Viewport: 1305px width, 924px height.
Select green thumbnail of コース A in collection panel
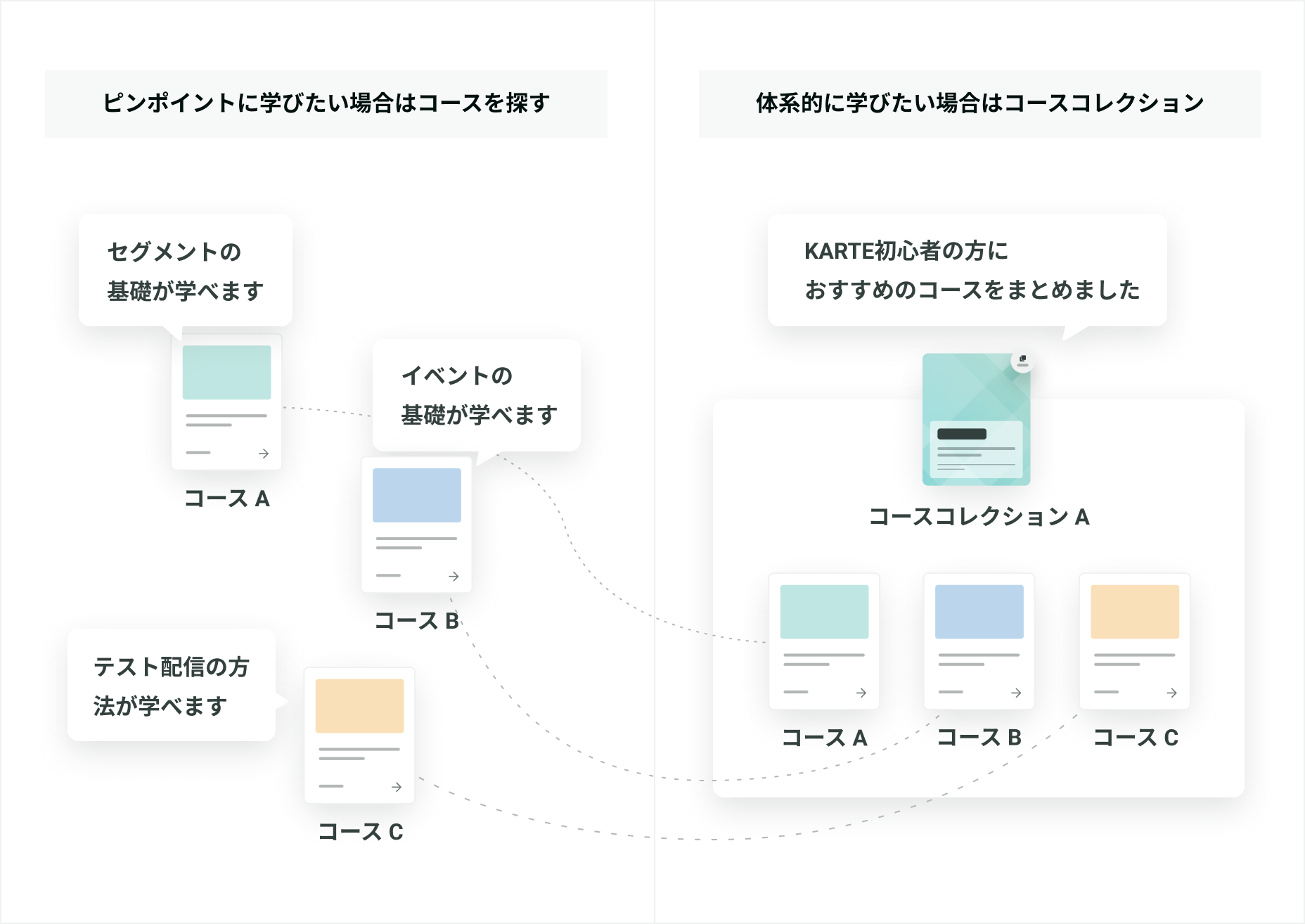(824, 612)
